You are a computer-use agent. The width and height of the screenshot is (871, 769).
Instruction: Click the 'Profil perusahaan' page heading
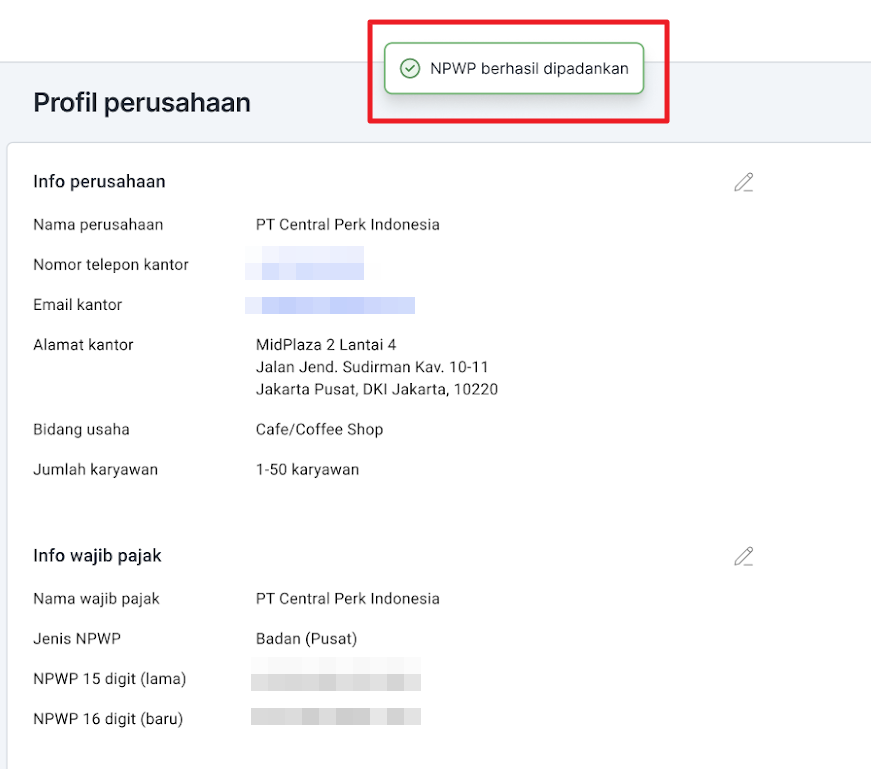point(142,103)
